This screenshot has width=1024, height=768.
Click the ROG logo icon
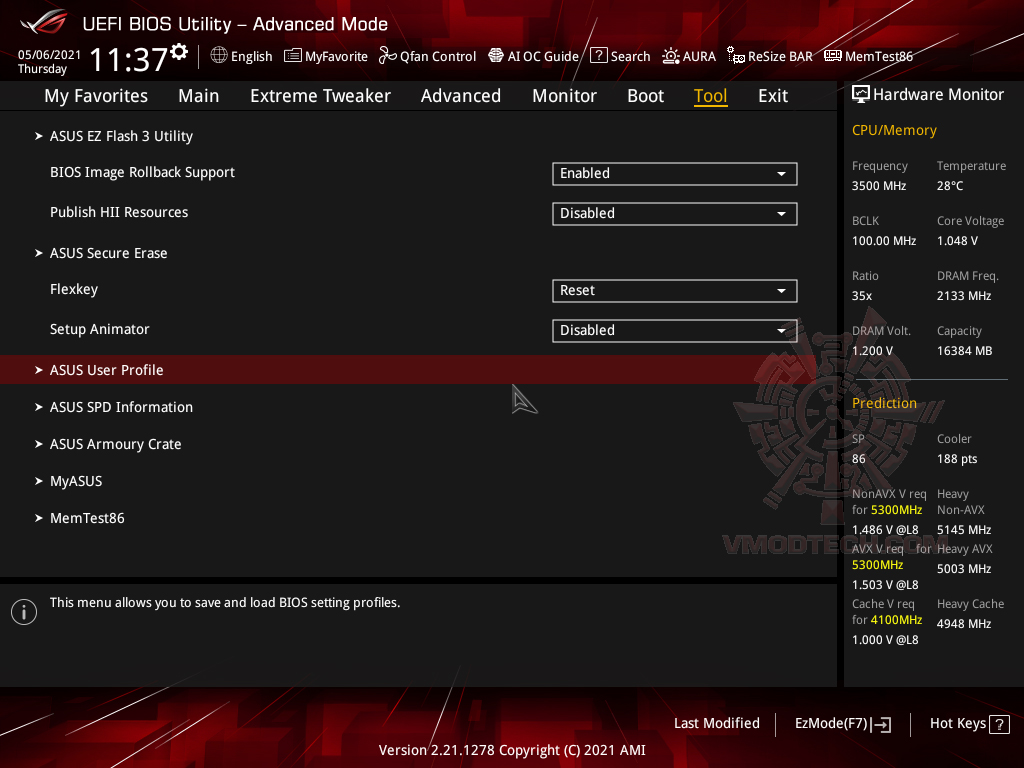pos(43,22)
